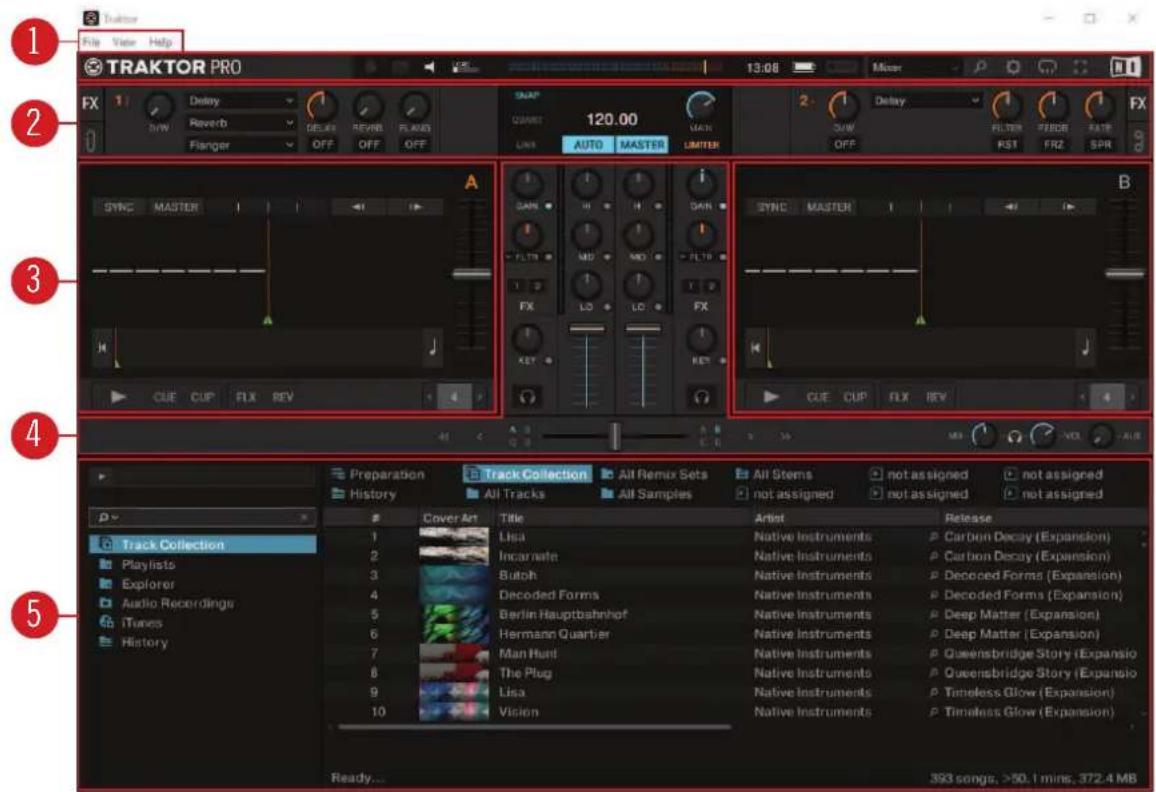
Task: Click Deck B letter to open deck menu
Action: tap(1124, 182)
